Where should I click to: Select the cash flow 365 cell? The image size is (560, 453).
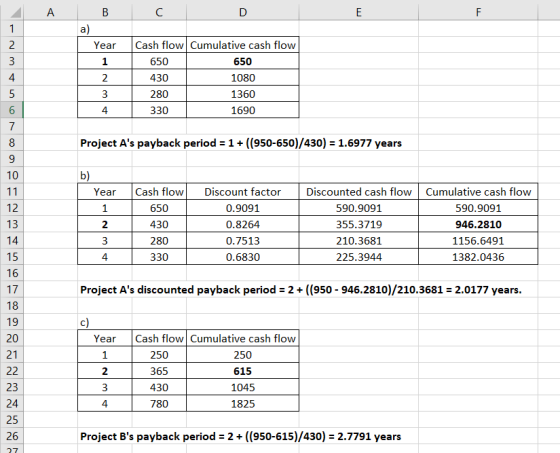(159, 371)
